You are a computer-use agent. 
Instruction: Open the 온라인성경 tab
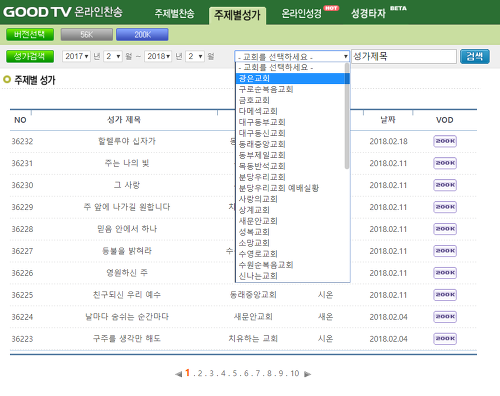point(301,13)
